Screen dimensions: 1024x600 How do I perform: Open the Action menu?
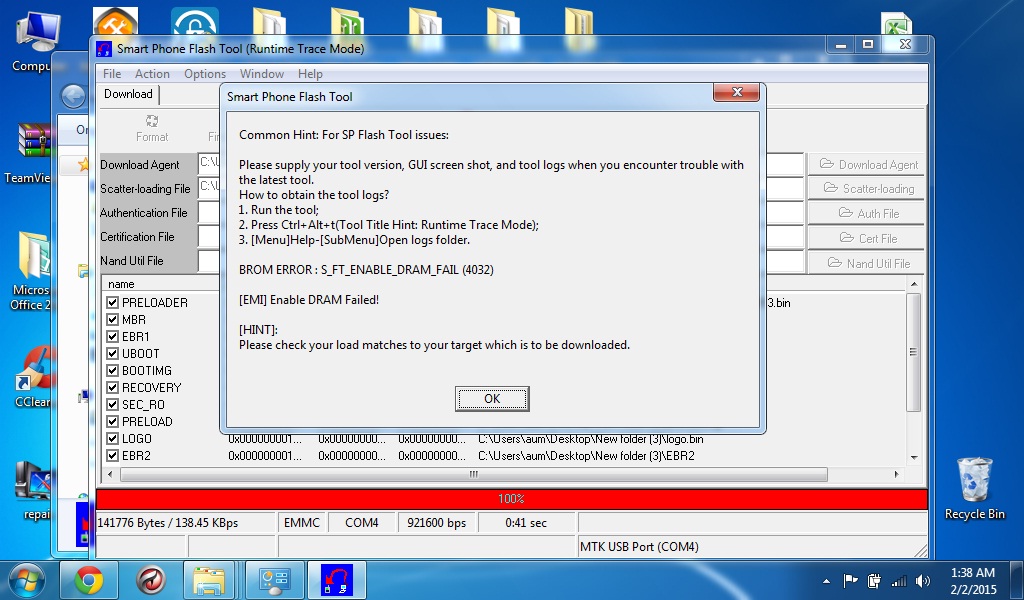click(152, 74)
